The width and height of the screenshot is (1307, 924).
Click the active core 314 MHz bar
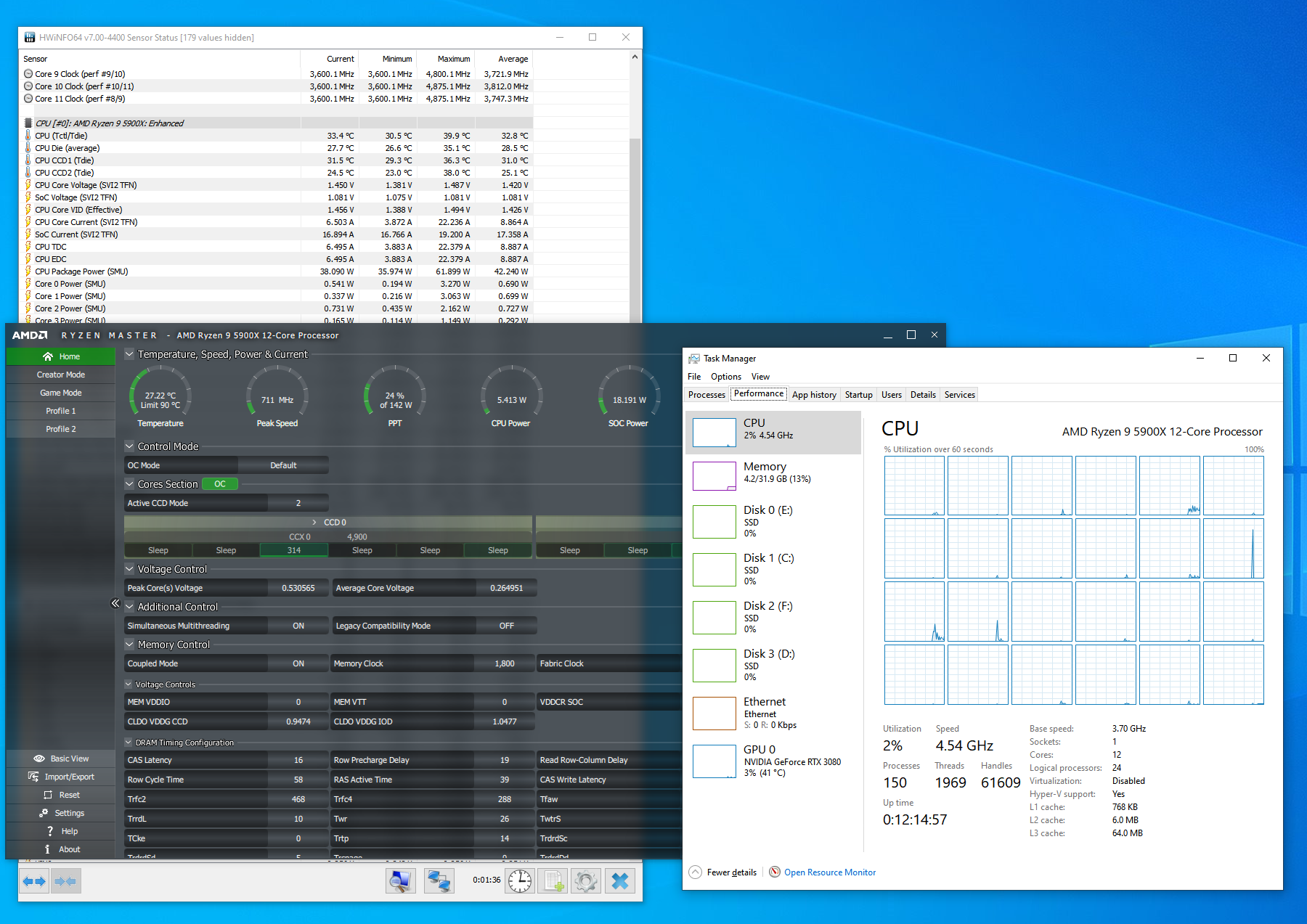(294, 550)
